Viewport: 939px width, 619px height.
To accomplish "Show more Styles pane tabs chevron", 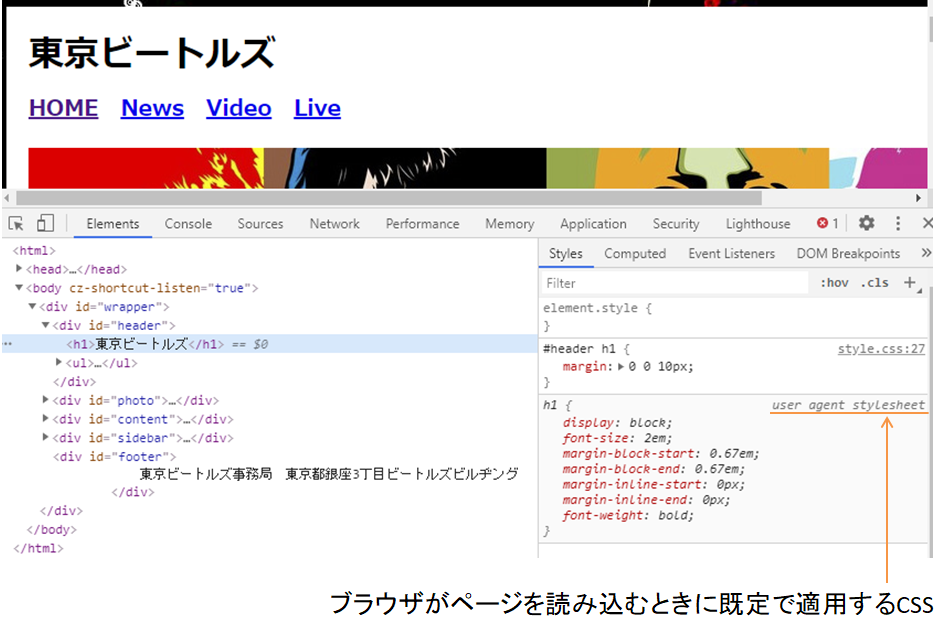I will tap(925, 254).
